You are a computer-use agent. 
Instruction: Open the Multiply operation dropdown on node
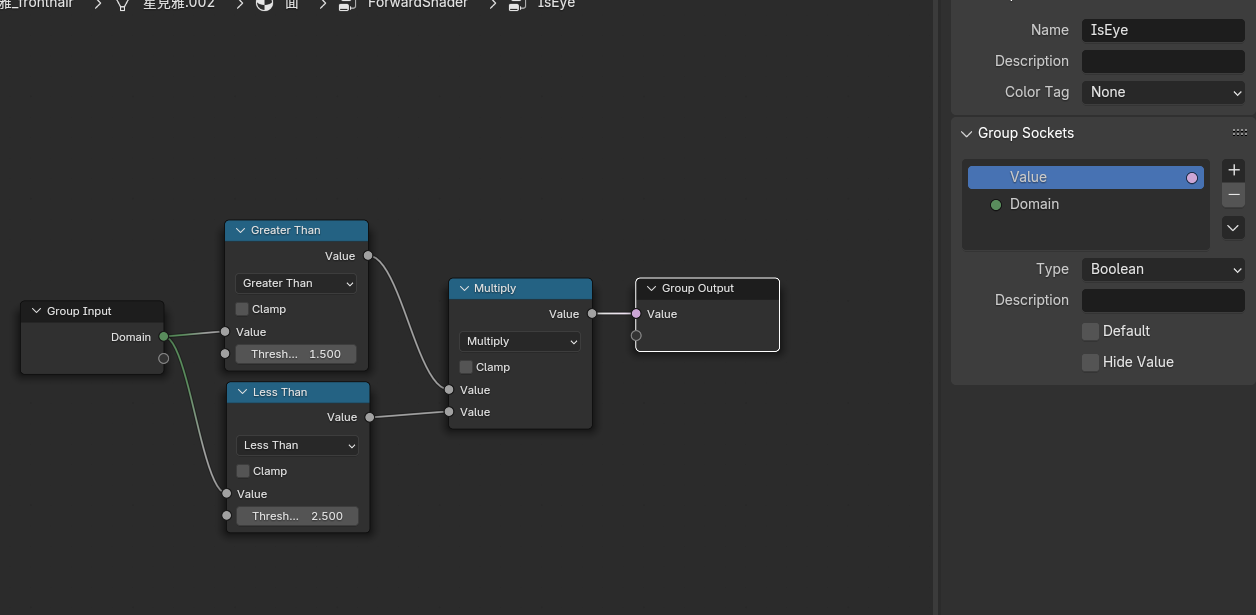(x=520, y=341)
